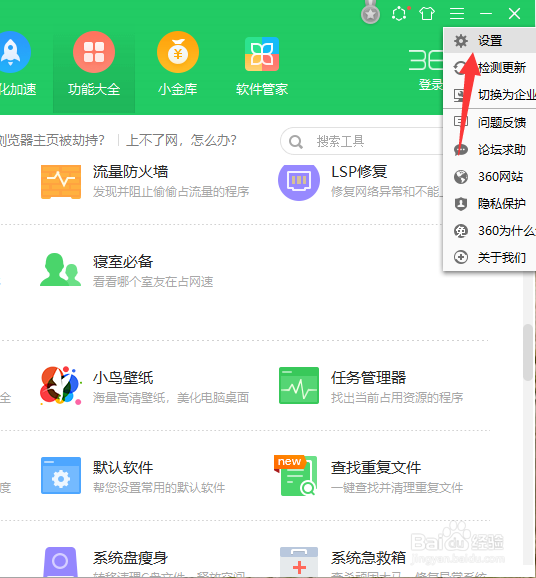
Task: Open 论坛求助 from the menu
Action: click(490, 150)
